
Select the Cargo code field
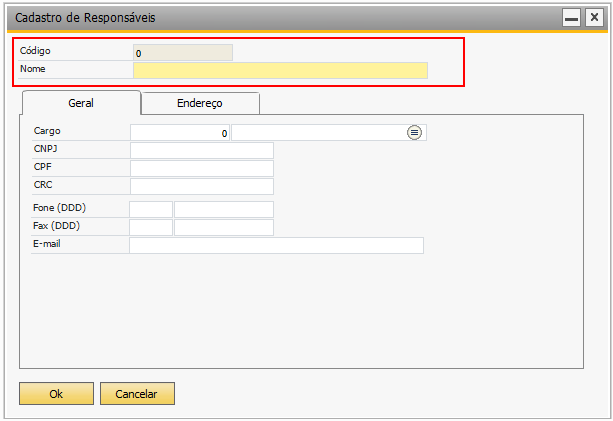[x=180, y=133]
